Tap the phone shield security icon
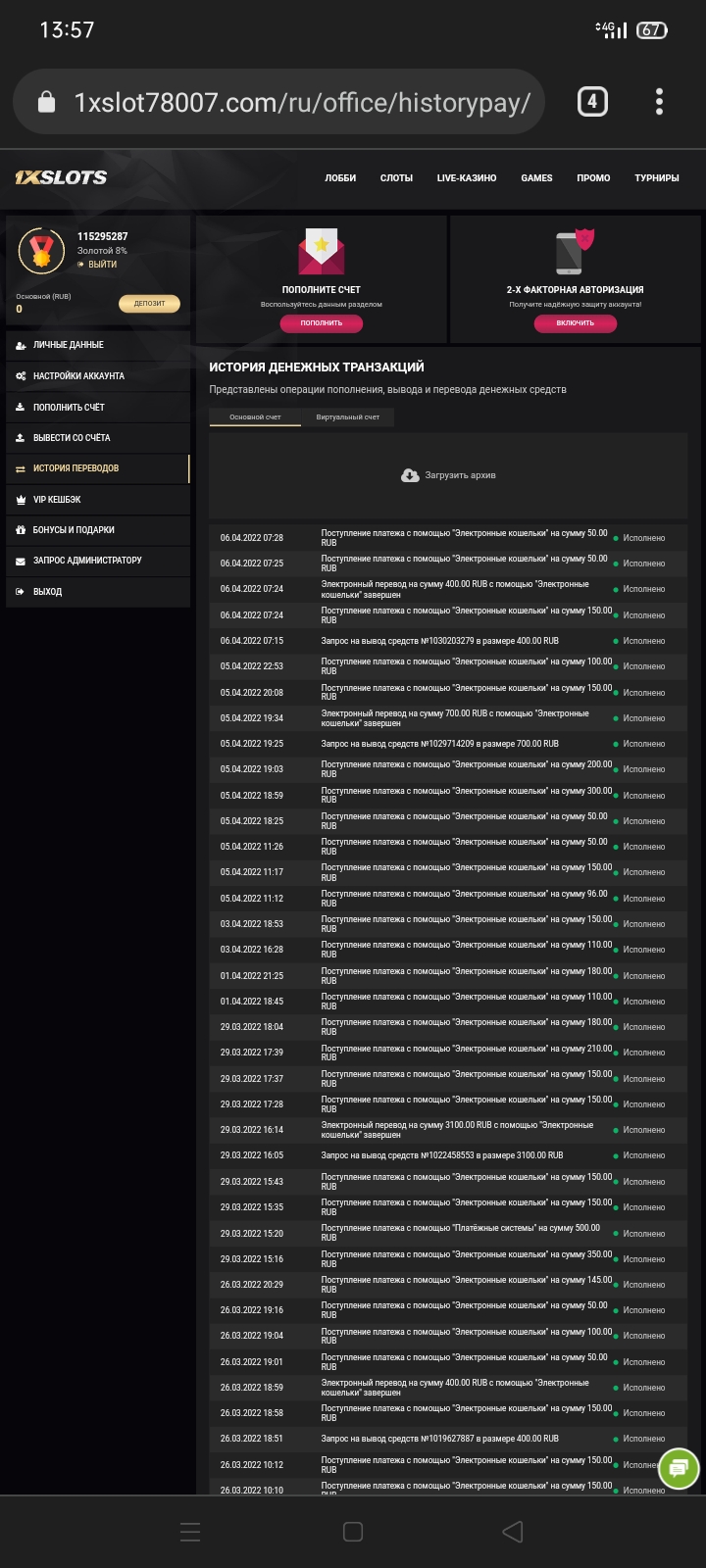Viewport: 706px width, 1568px height. point(575,252)
